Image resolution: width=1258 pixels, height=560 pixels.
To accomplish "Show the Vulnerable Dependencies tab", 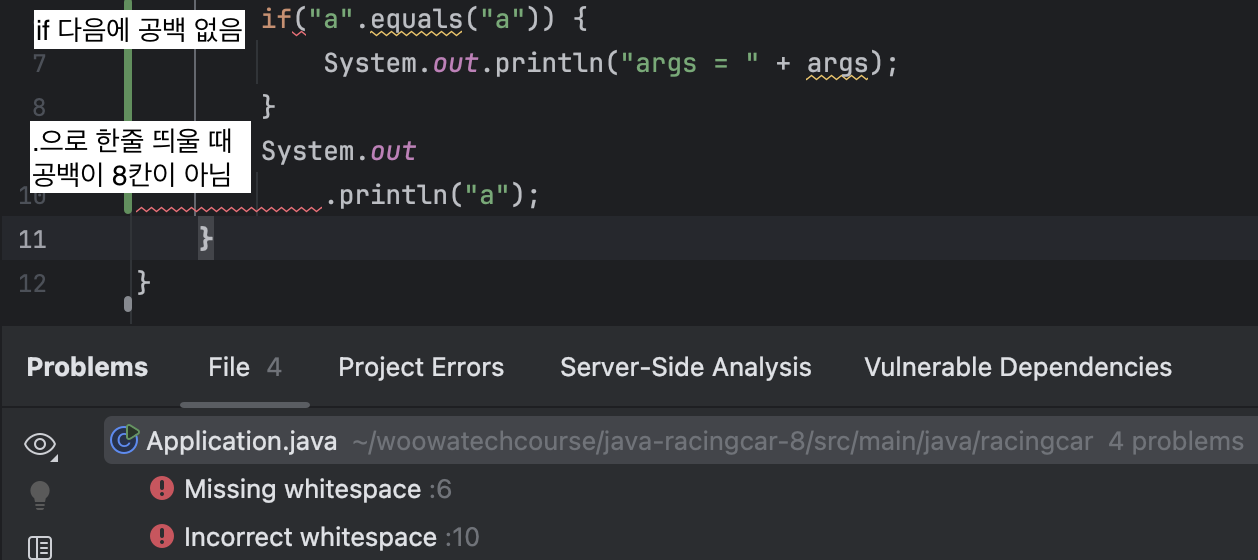I will coord(1017,367).
